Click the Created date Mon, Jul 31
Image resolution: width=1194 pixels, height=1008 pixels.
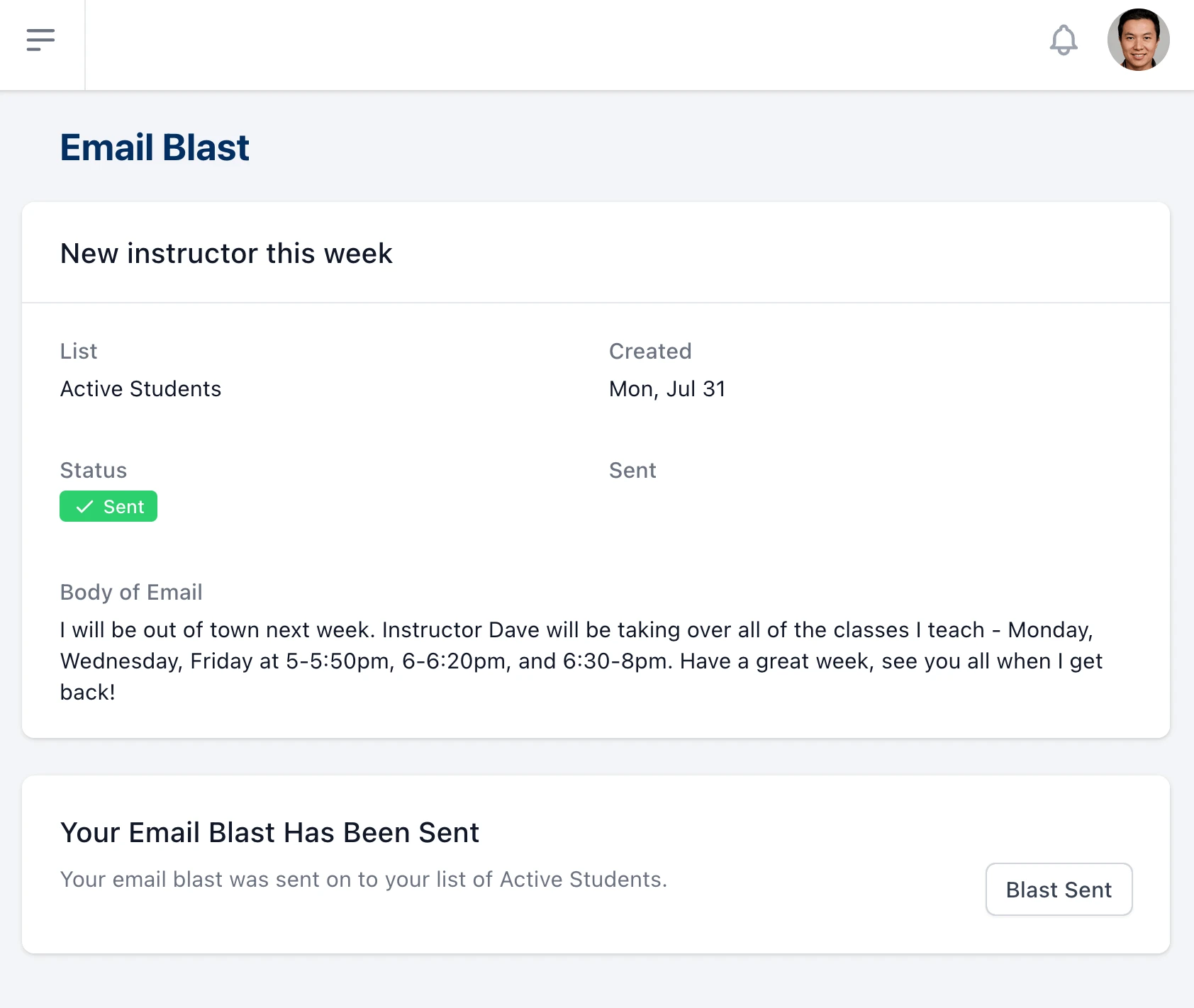pyautogui.click(x=666, y=388)
